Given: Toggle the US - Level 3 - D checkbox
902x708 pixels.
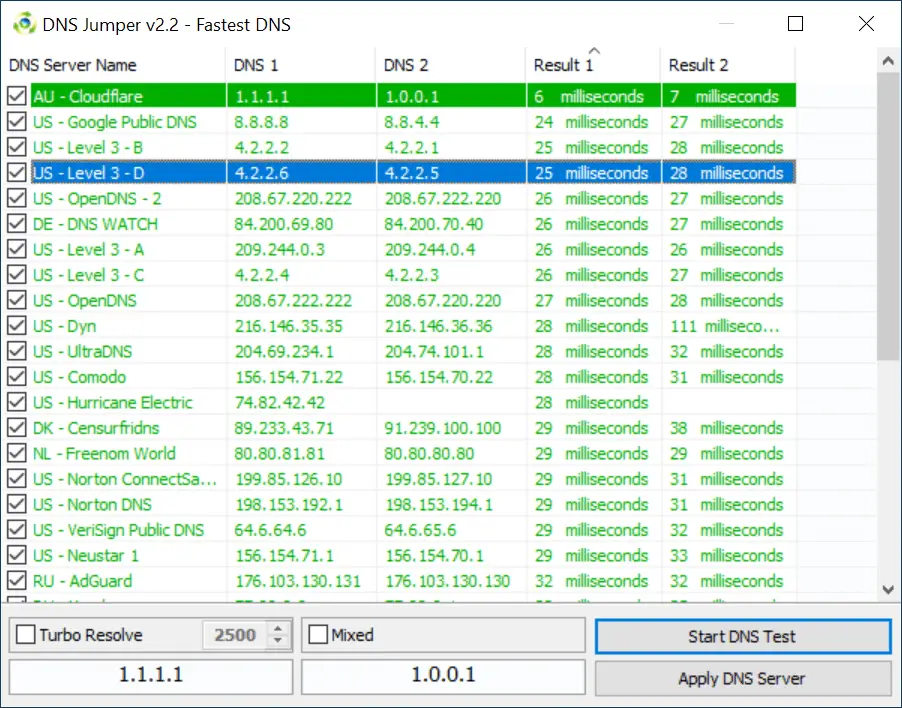Looking at the screenshot, I should coord(17,173).
